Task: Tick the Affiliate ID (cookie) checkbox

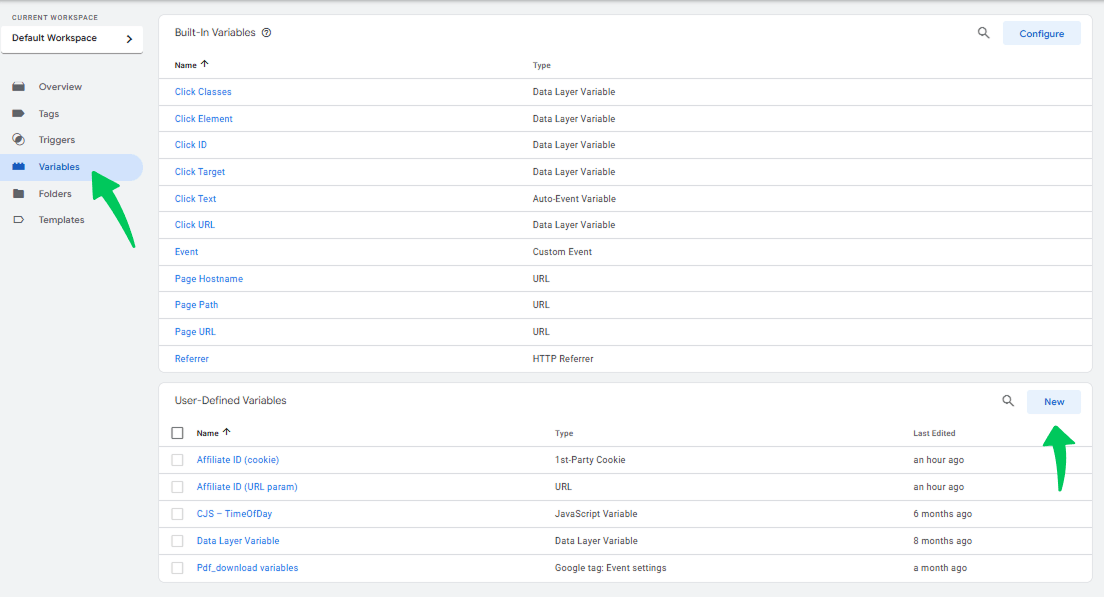Action: point(177,460)
